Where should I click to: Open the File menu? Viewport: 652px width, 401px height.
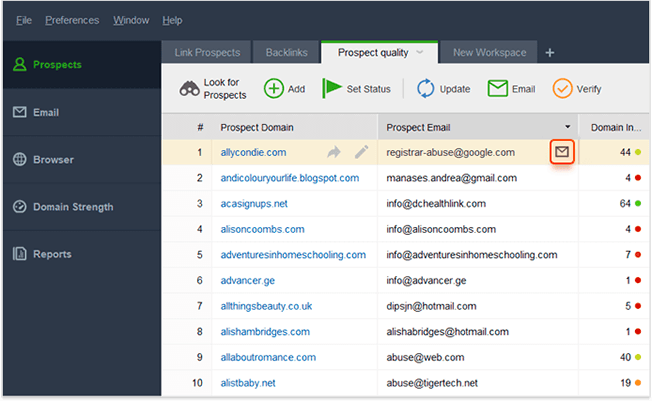[x=24, y=20]
